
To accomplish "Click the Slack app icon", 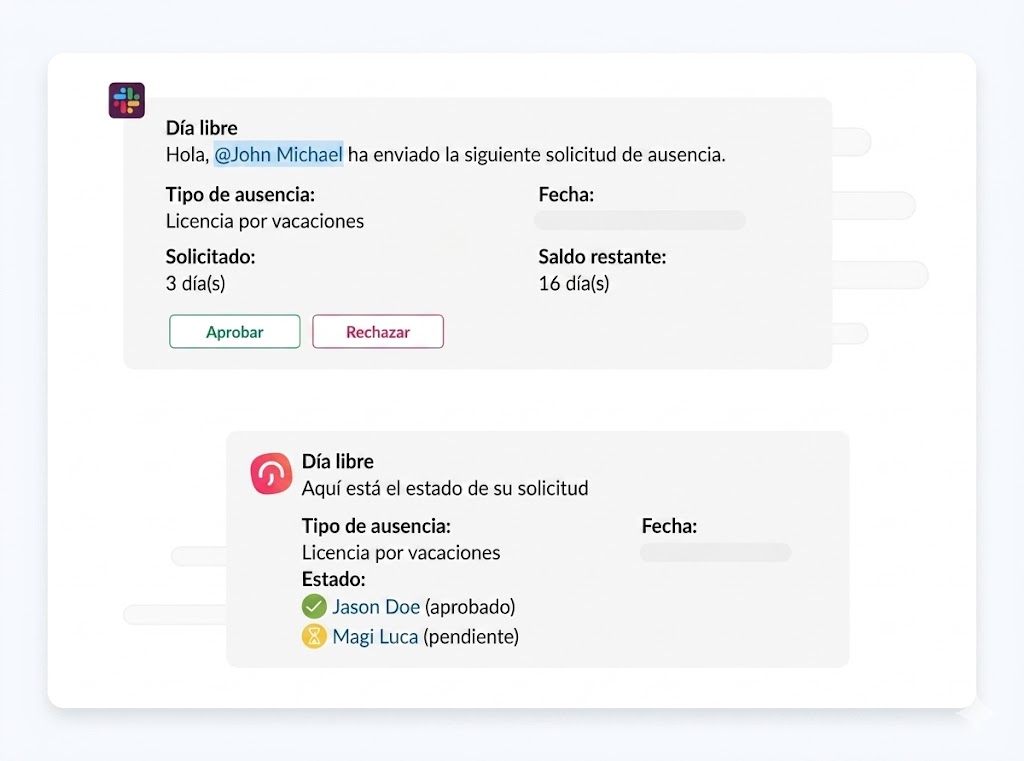I will [x=126, y=100].
